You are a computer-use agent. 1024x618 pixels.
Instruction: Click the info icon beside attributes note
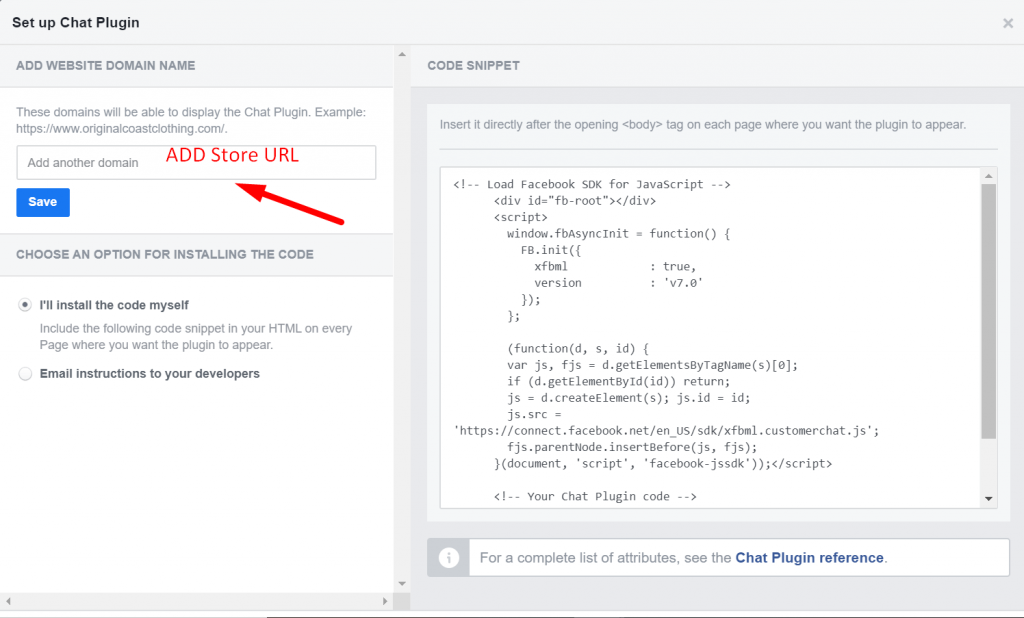click(449, 558)
